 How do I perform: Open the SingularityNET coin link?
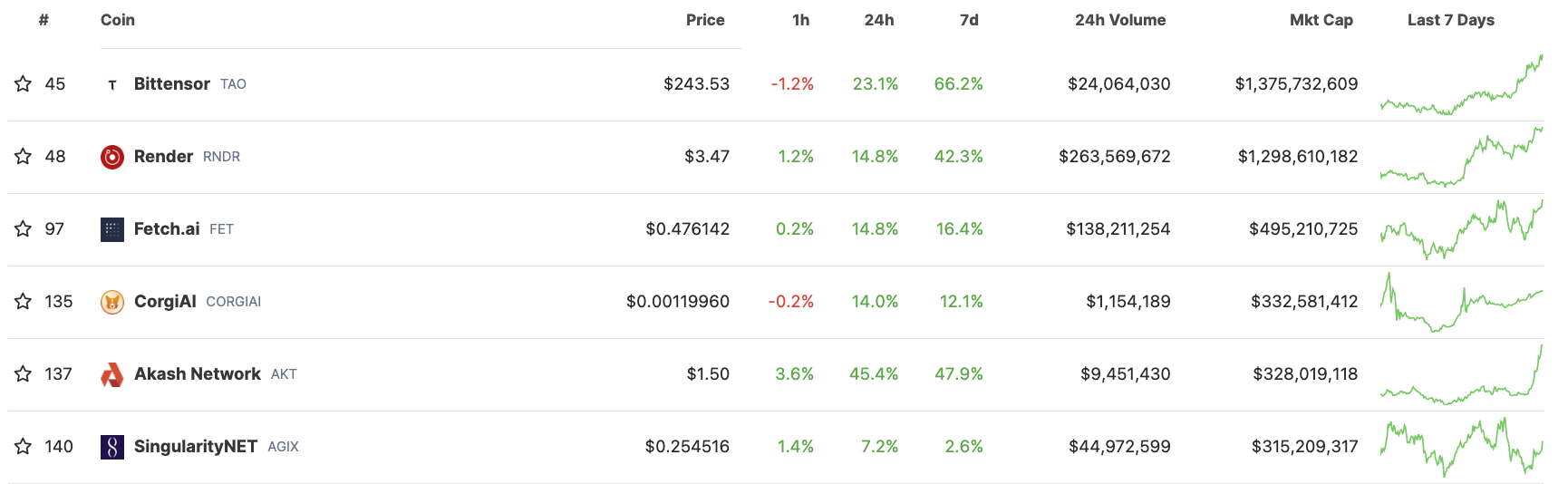click(x=196, y=446)
